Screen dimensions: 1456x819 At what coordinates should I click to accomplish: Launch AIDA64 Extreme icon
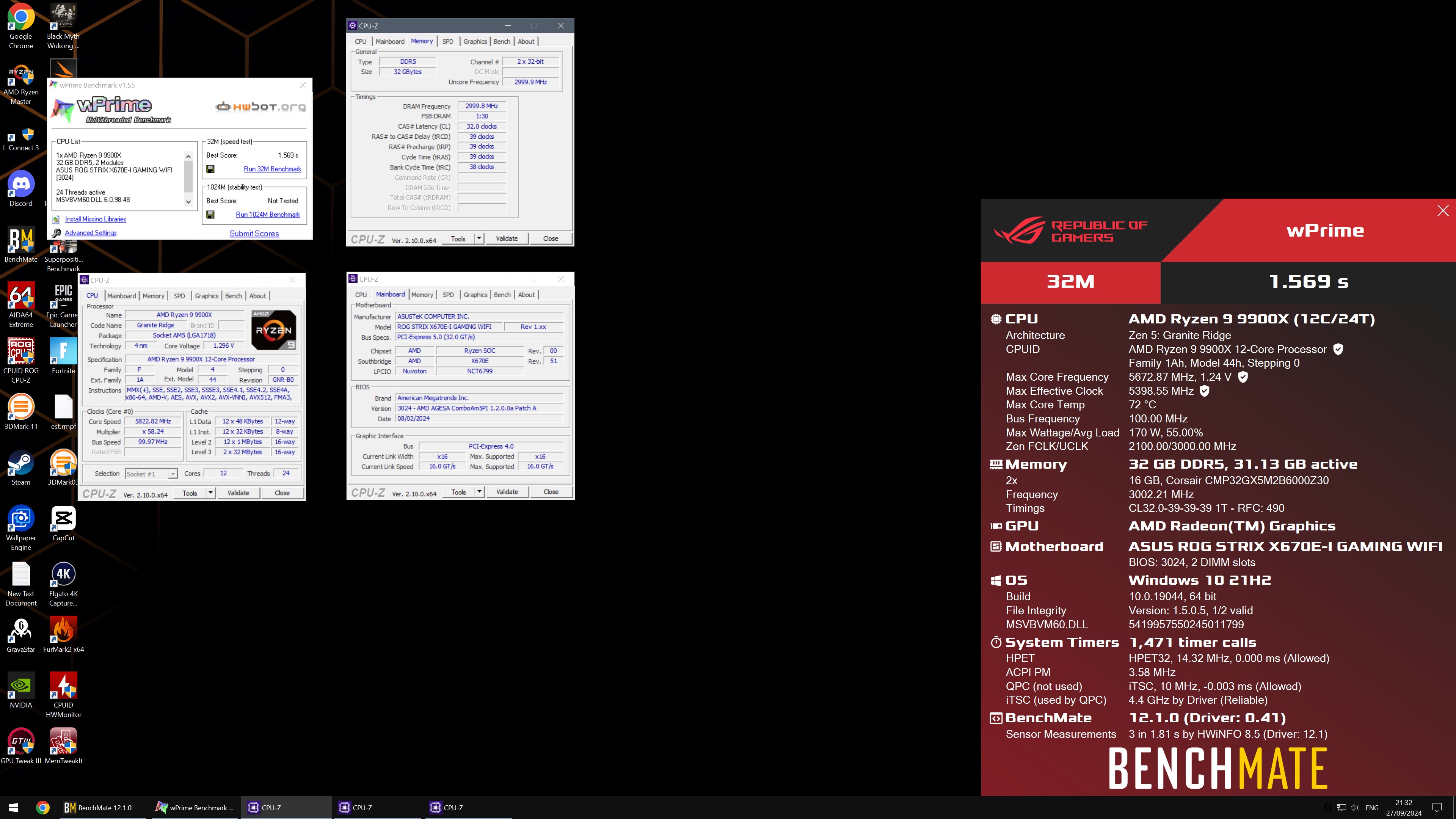pyautogui.click(x=21, y=305)
